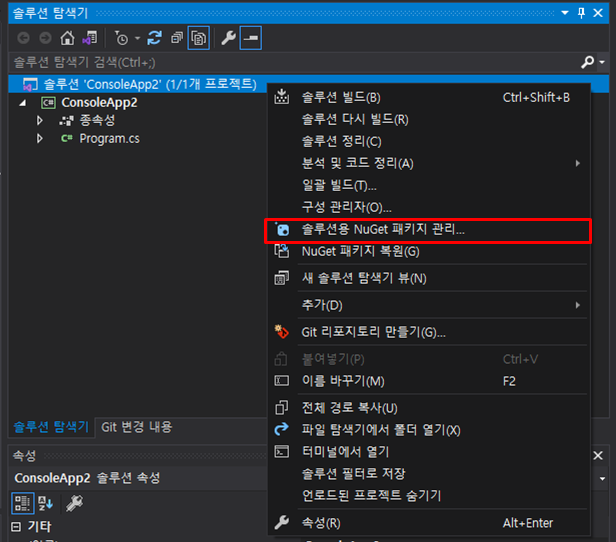Click the Forward navigation arrow in toolbar
The image size is (616, 542).
[46, 38]
